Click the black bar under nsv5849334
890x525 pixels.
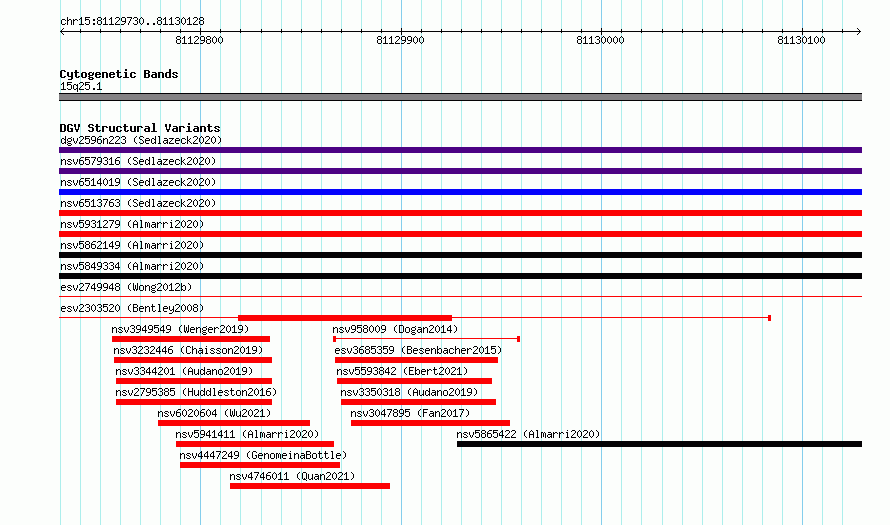coord(460,276)
